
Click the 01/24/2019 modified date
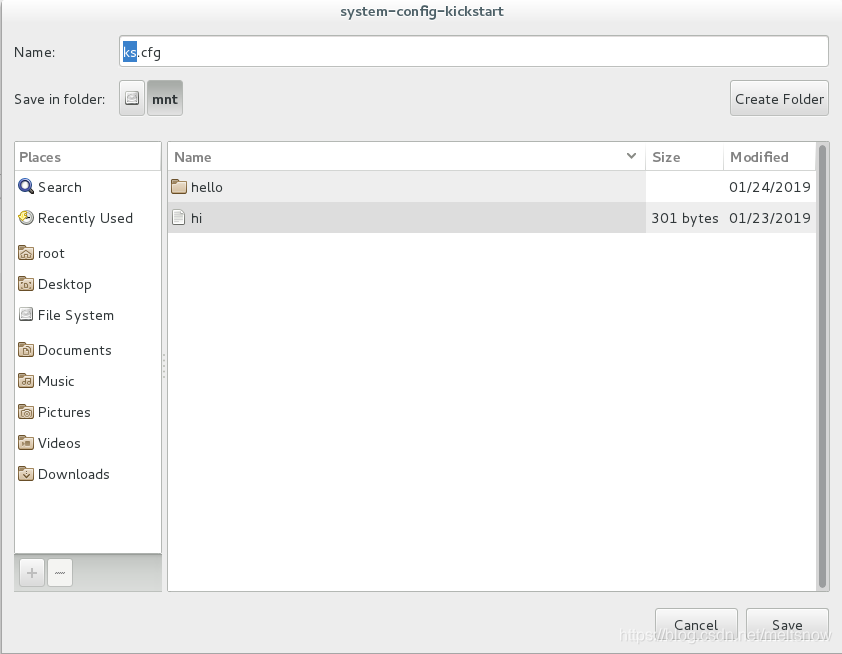(x=770, y=187)
